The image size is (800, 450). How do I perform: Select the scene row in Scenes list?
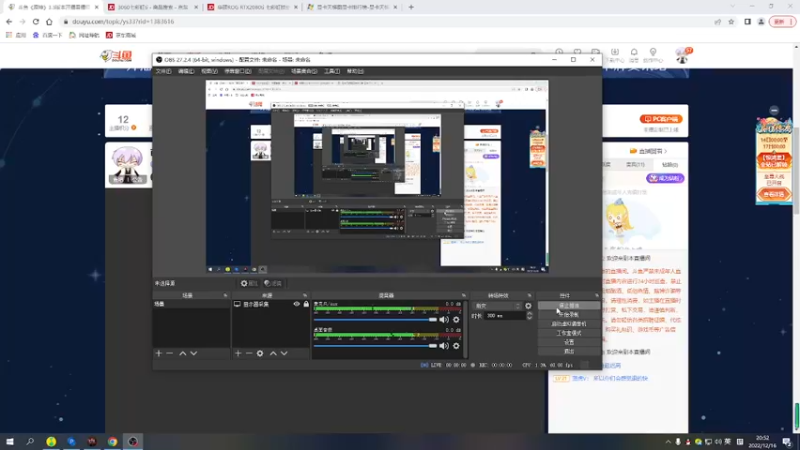click(191, 304)
